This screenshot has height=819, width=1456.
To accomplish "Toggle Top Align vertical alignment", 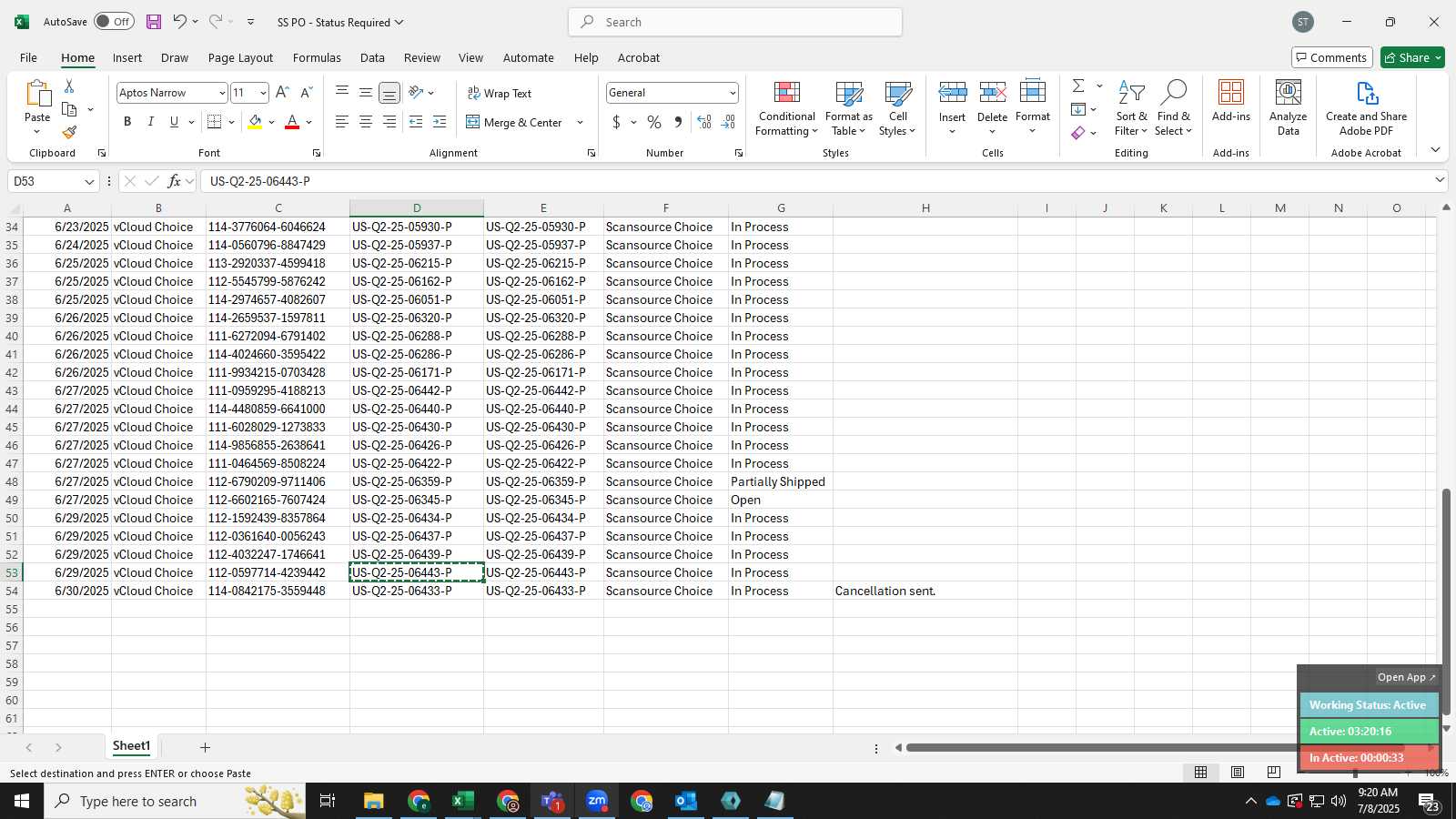I will pos(342,93).
